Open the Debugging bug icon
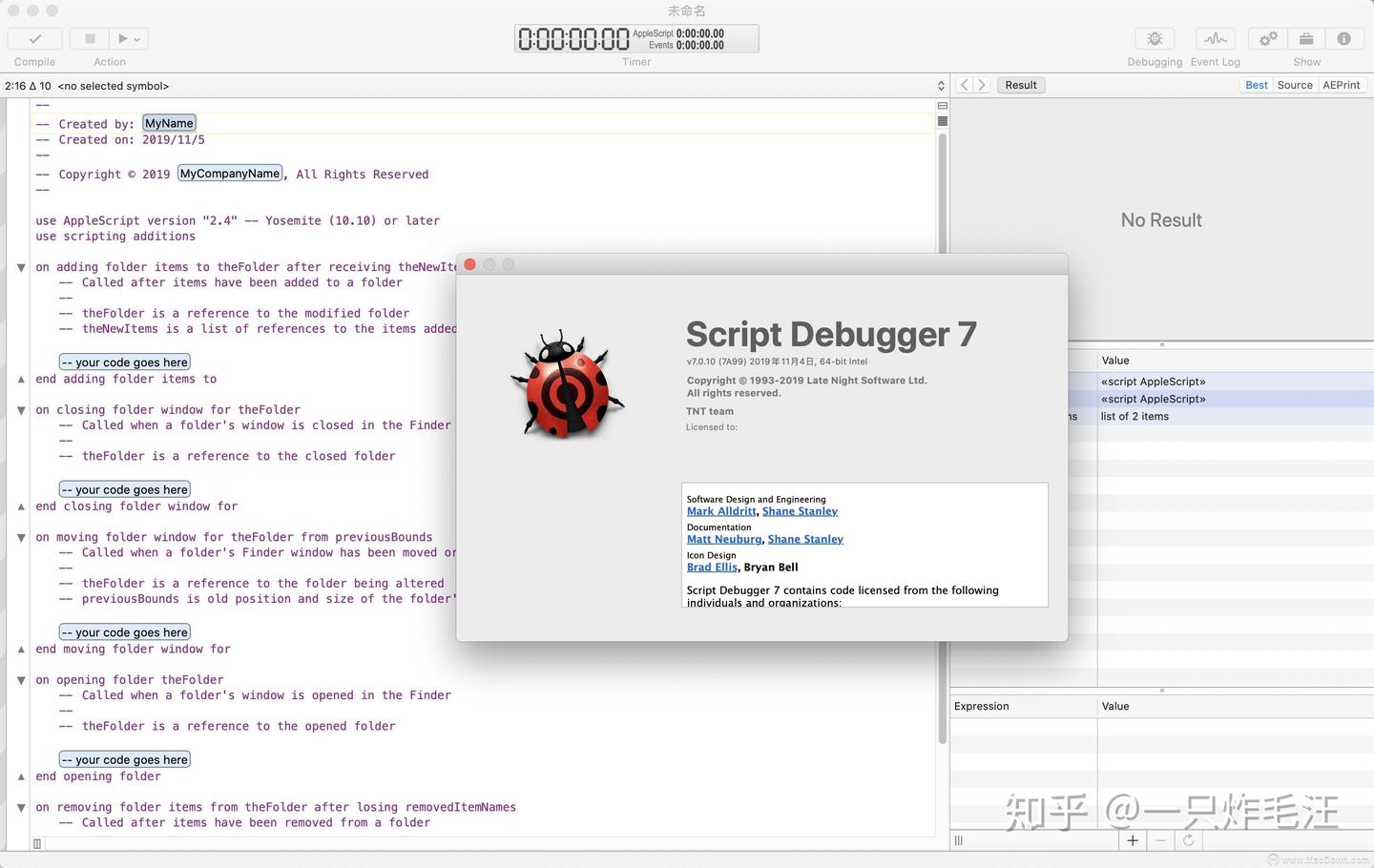This screenshot has width=1374, height=868. click(x=1154, y=38)
